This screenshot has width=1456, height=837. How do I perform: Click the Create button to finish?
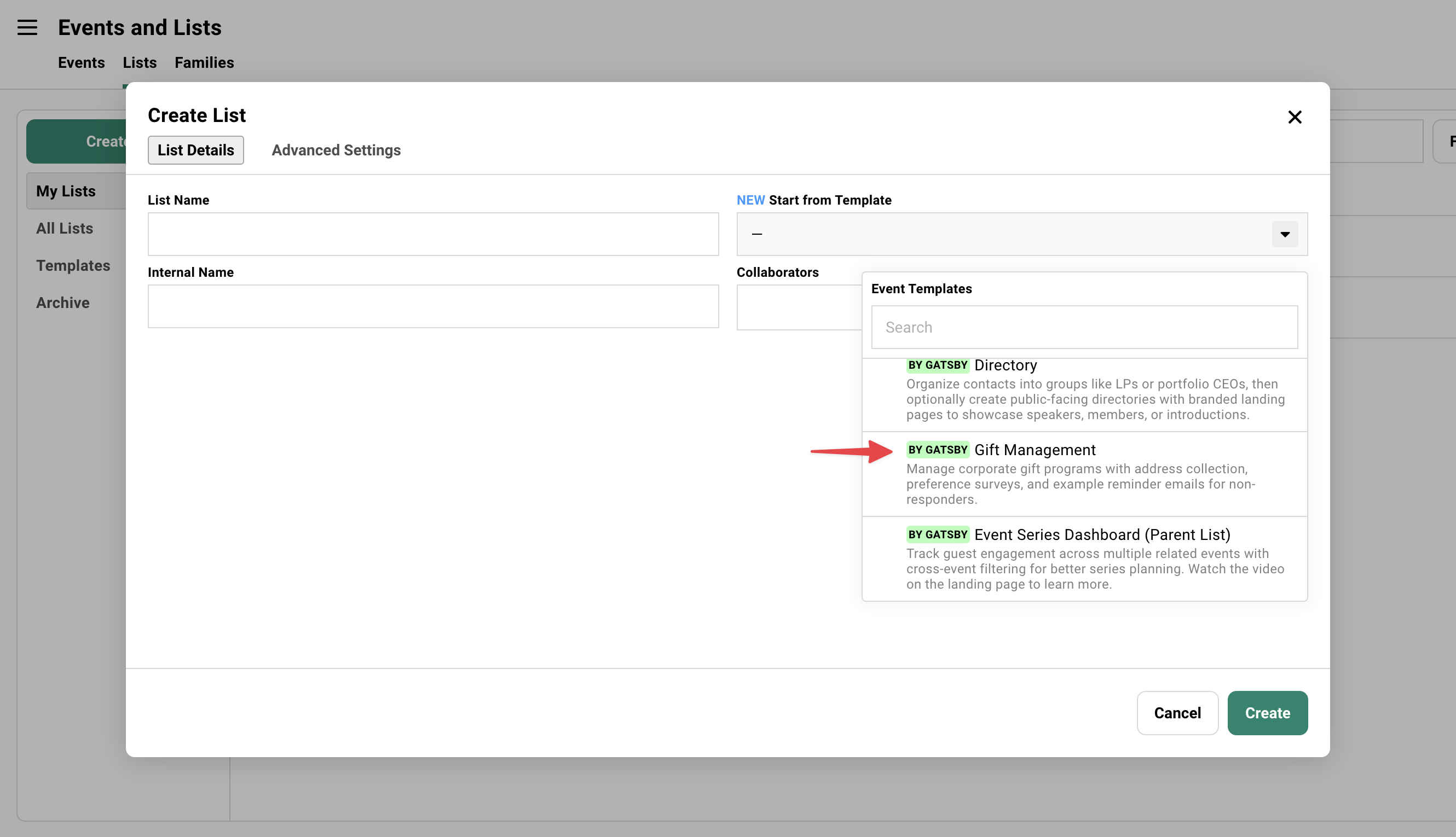[x=1267, y=713]
